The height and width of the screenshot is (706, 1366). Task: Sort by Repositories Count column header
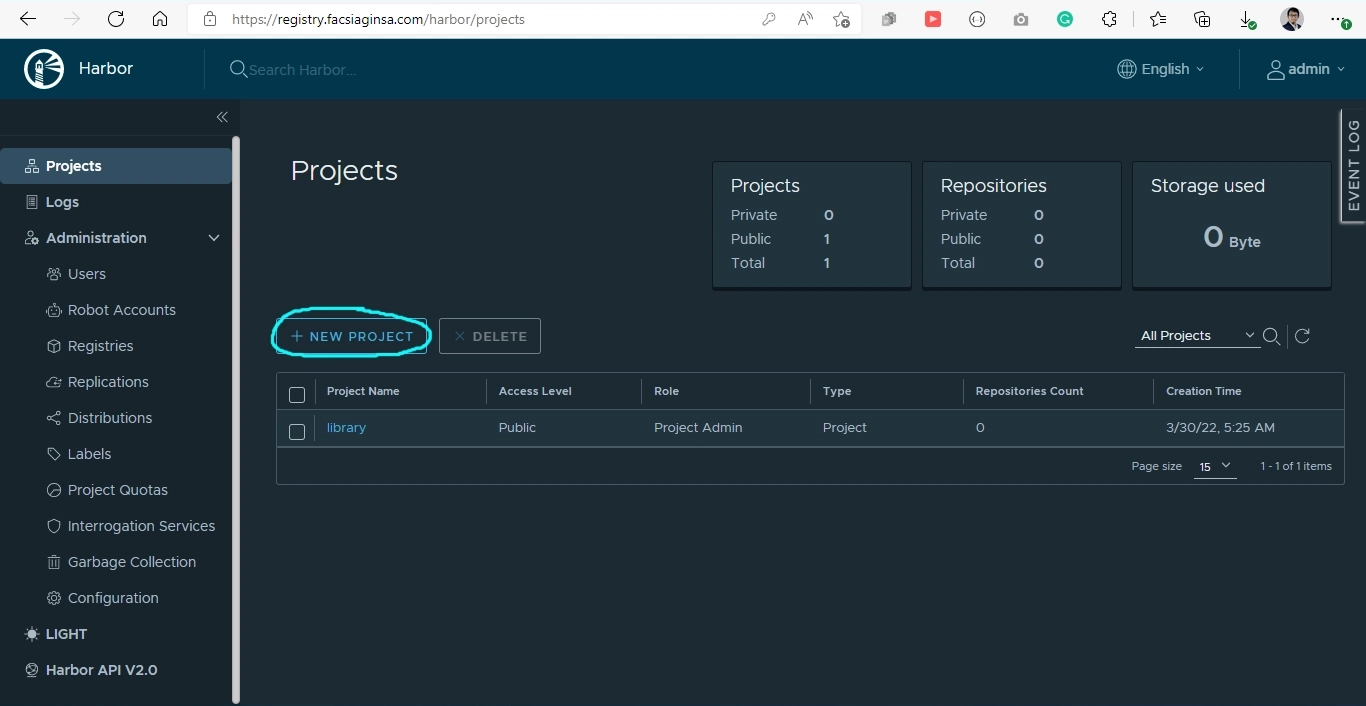coord(1029,391)
